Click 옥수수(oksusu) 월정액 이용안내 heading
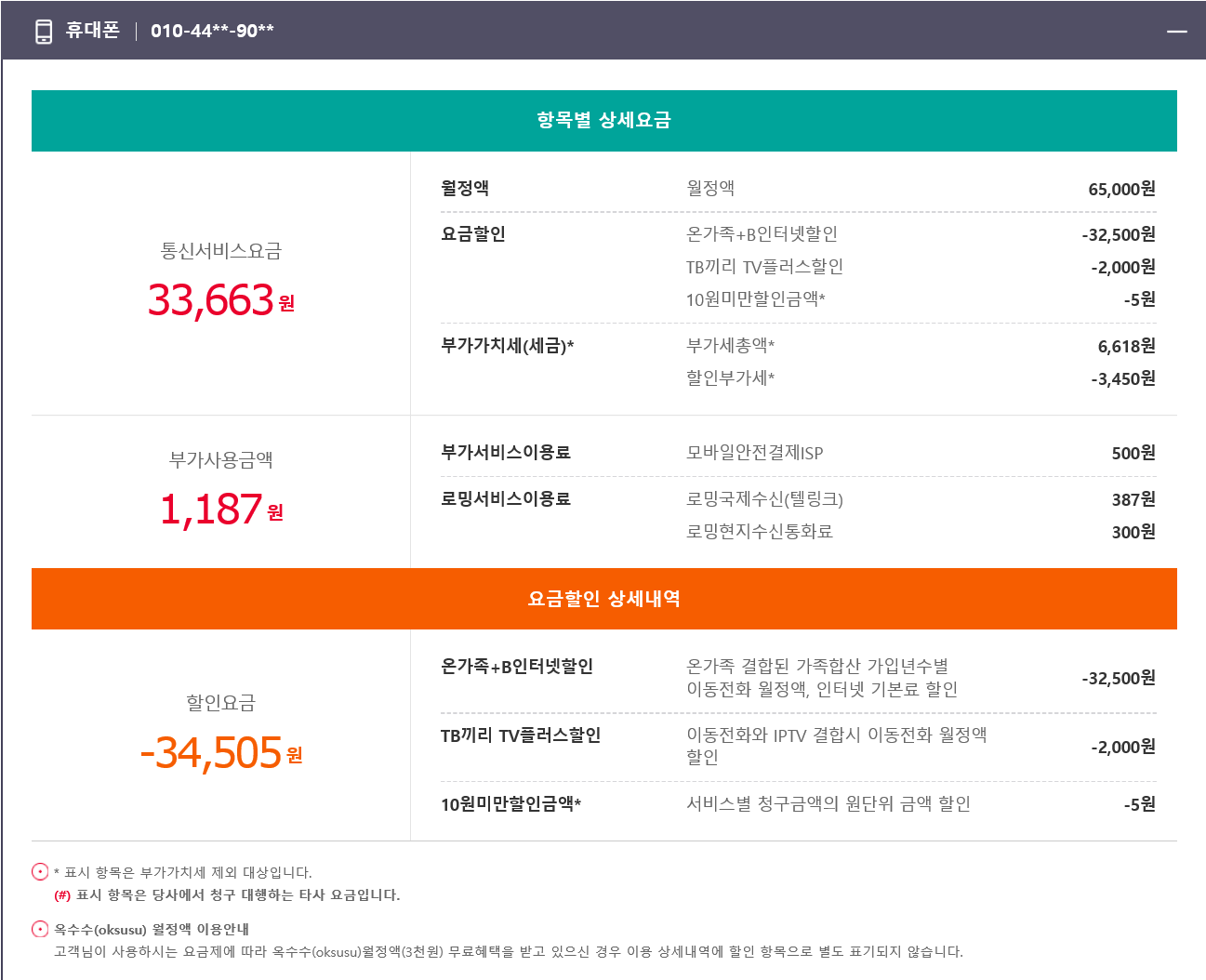 [x=151, y=929]
